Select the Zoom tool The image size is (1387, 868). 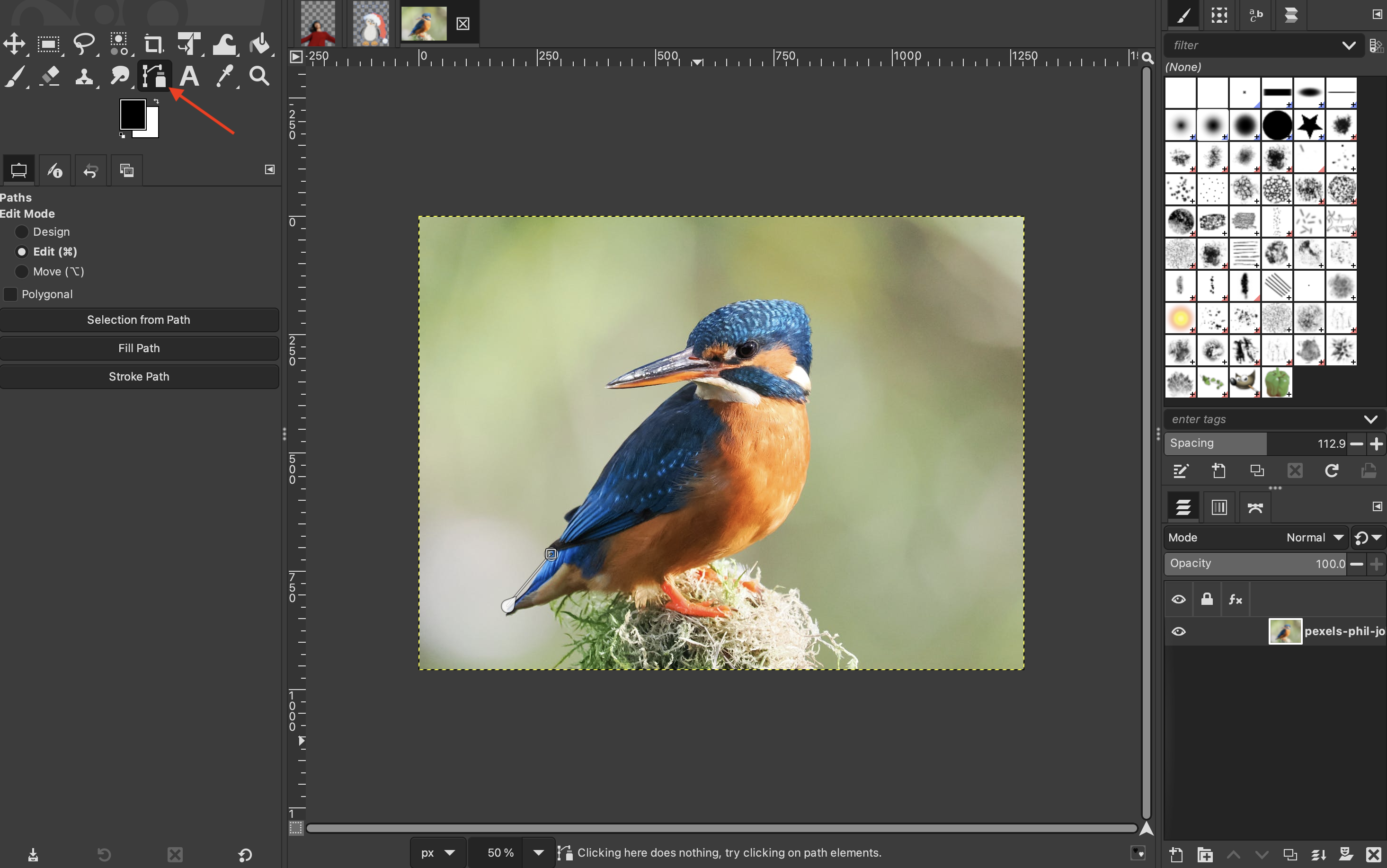(x=259, y=76)
